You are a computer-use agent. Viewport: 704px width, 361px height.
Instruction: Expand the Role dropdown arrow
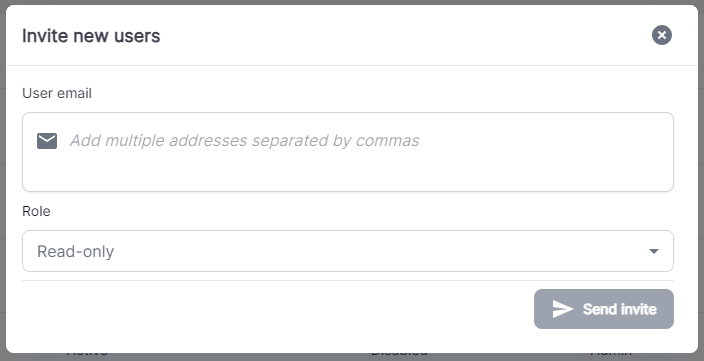(654, 251)
